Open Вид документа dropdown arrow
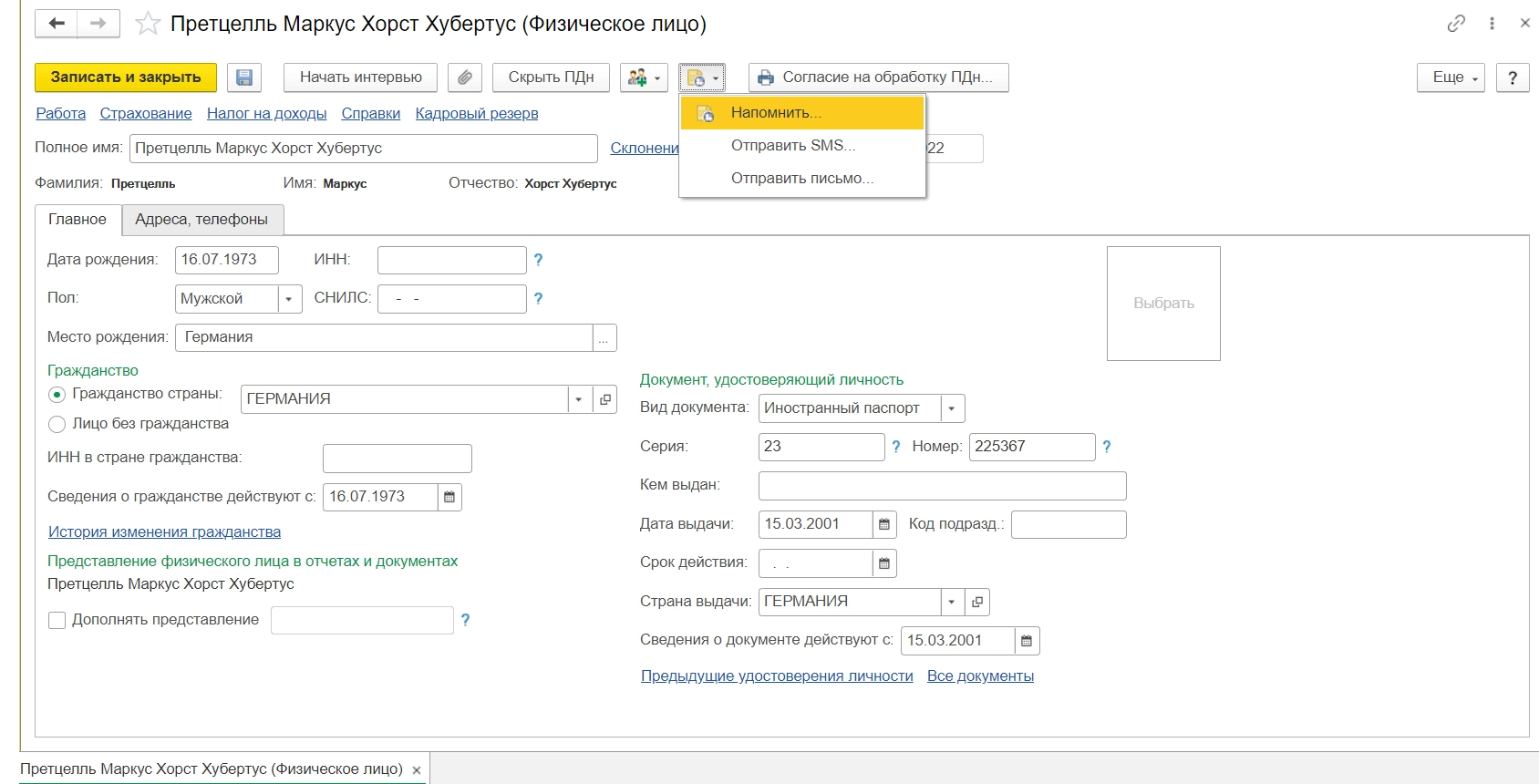The width and height of the screenshot is (1539, 784). tap(951, 408)
